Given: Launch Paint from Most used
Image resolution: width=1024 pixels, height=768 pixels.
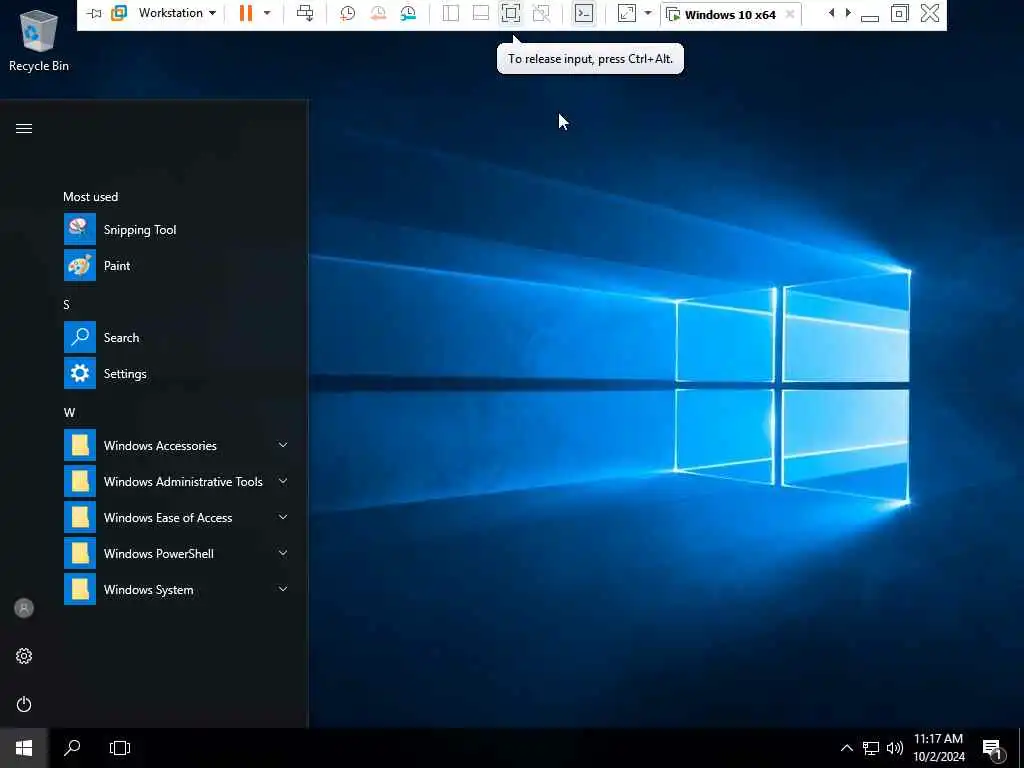Looking at the screenshot, I should pyautogui.click(x=178, y=265).
